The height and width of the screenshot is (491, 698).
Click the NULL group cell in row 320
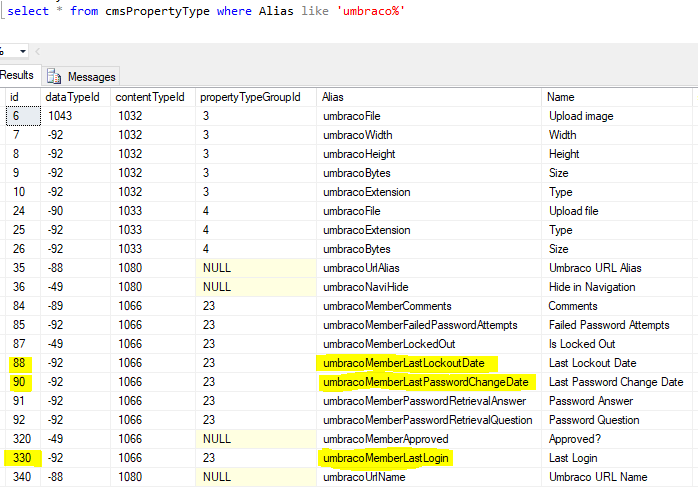coord(256,439)
